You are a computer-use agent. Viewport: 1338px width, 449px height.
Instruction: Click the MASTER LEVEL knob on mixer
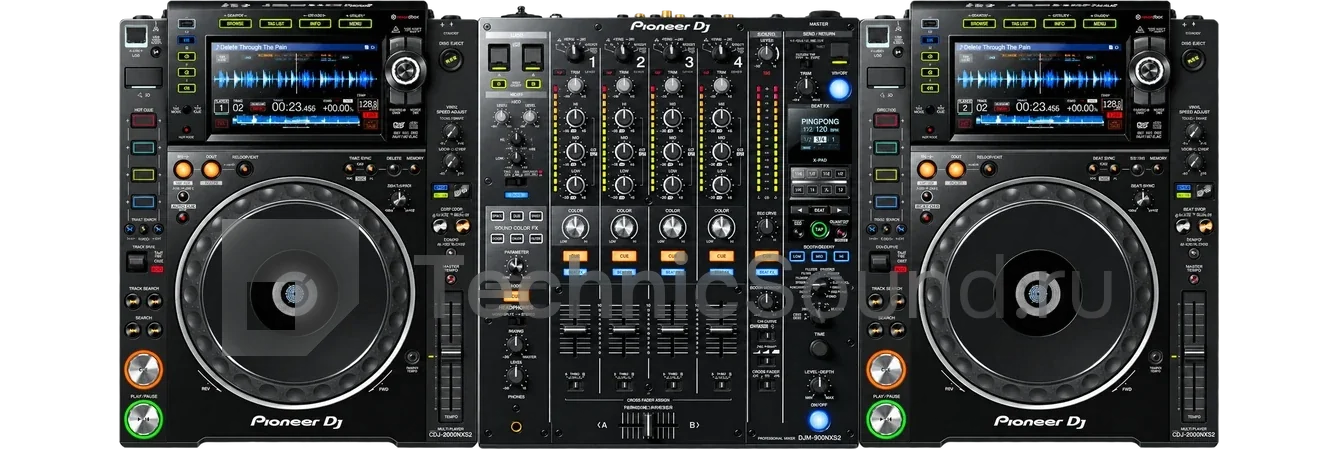click(x=768, y=54)
